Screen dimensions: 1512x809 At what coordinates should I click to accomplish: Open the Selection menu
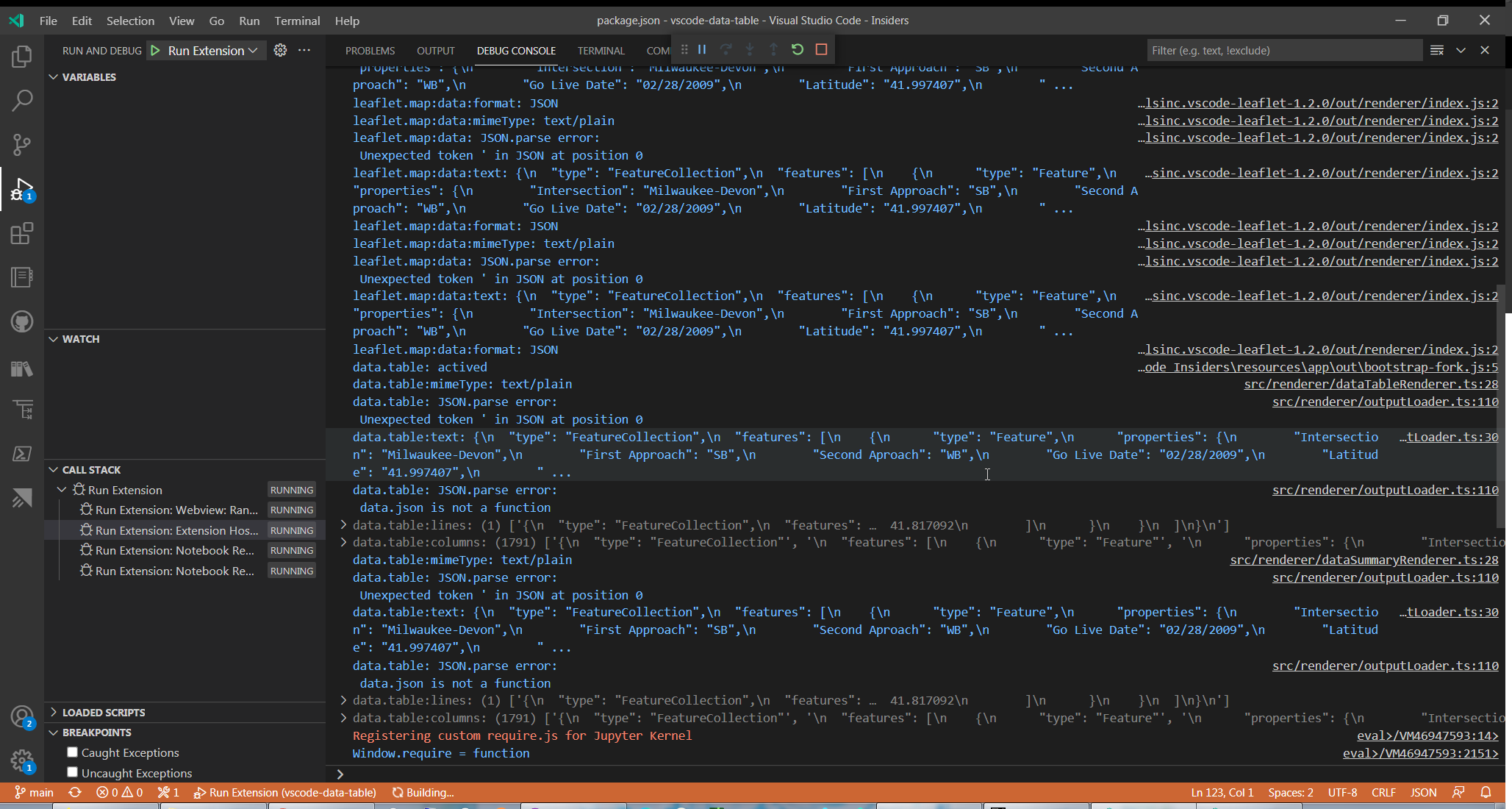pyautogui.click(x=130, y=21)
